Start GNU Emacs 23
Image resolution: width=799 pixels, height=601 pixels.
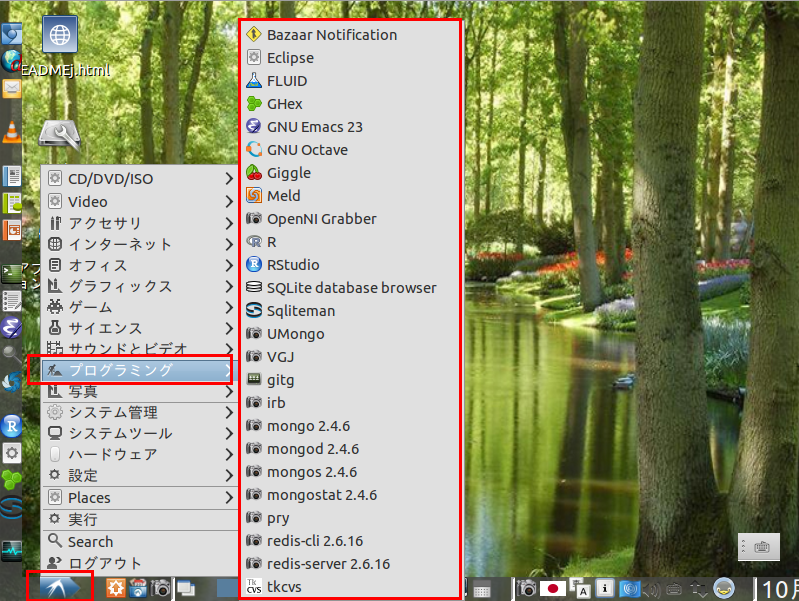tap(350, 126)
